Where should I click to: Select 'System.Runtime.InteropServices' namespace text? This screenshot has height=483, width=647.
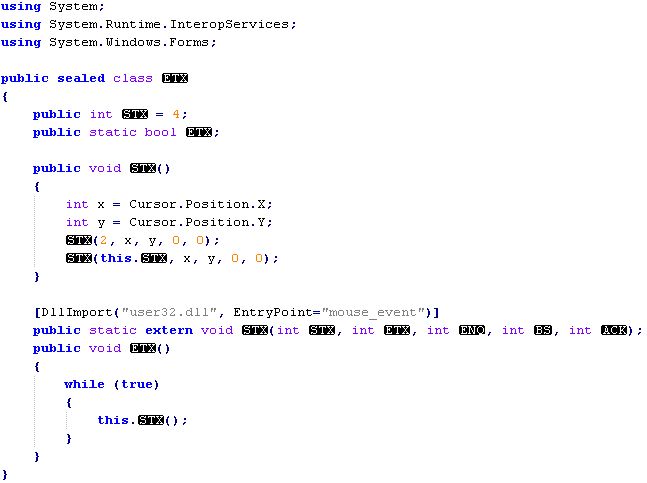click(169, 24)
